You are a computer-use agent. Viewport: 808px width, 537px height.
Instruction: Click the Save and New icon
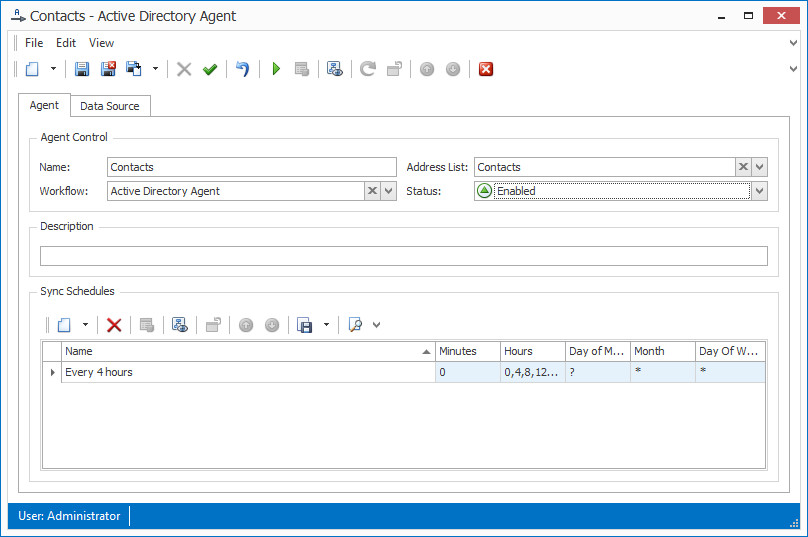[x=134, y=69]
